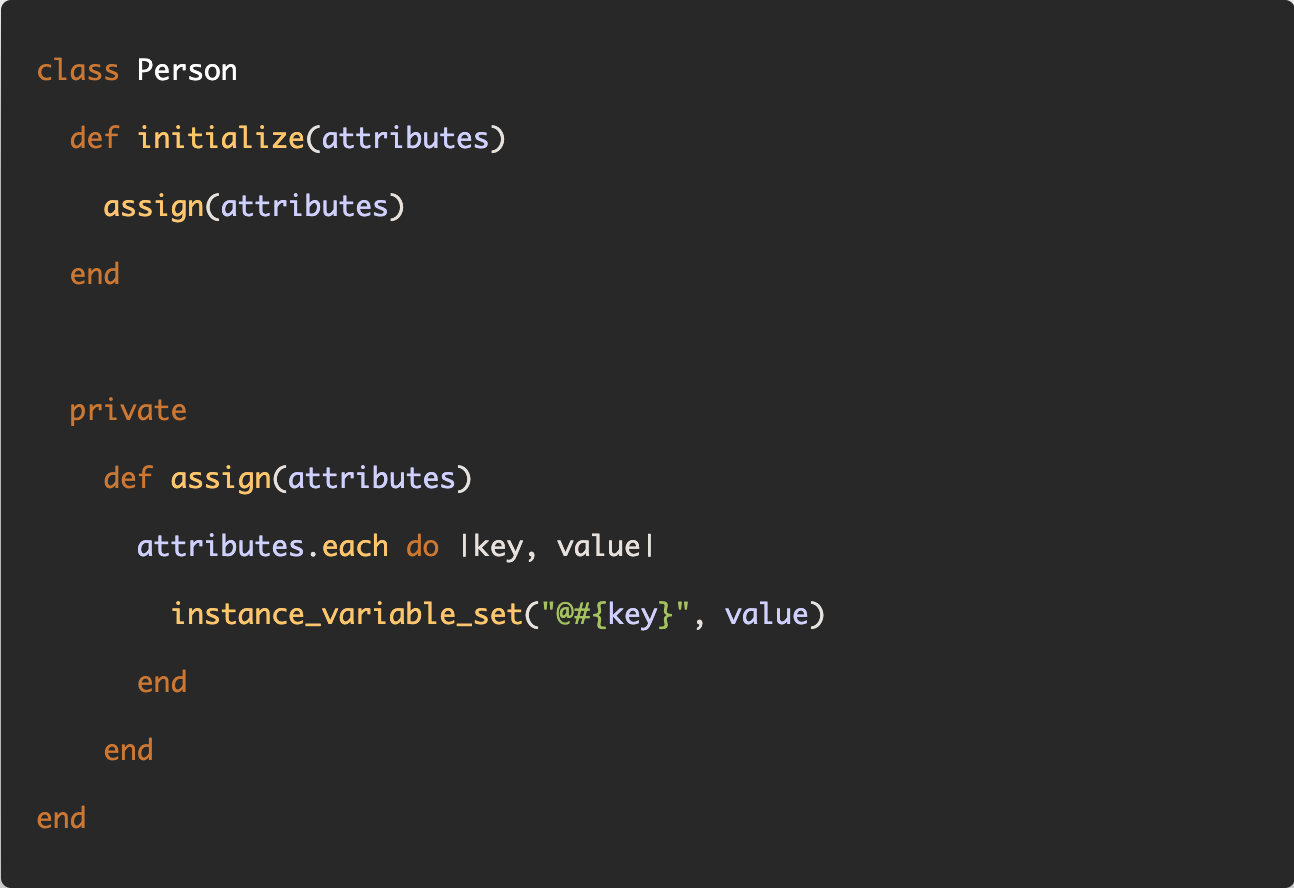1294x888 pixels.
Task: Click the assign call inside initialize
Action: [x=153, y=206]
